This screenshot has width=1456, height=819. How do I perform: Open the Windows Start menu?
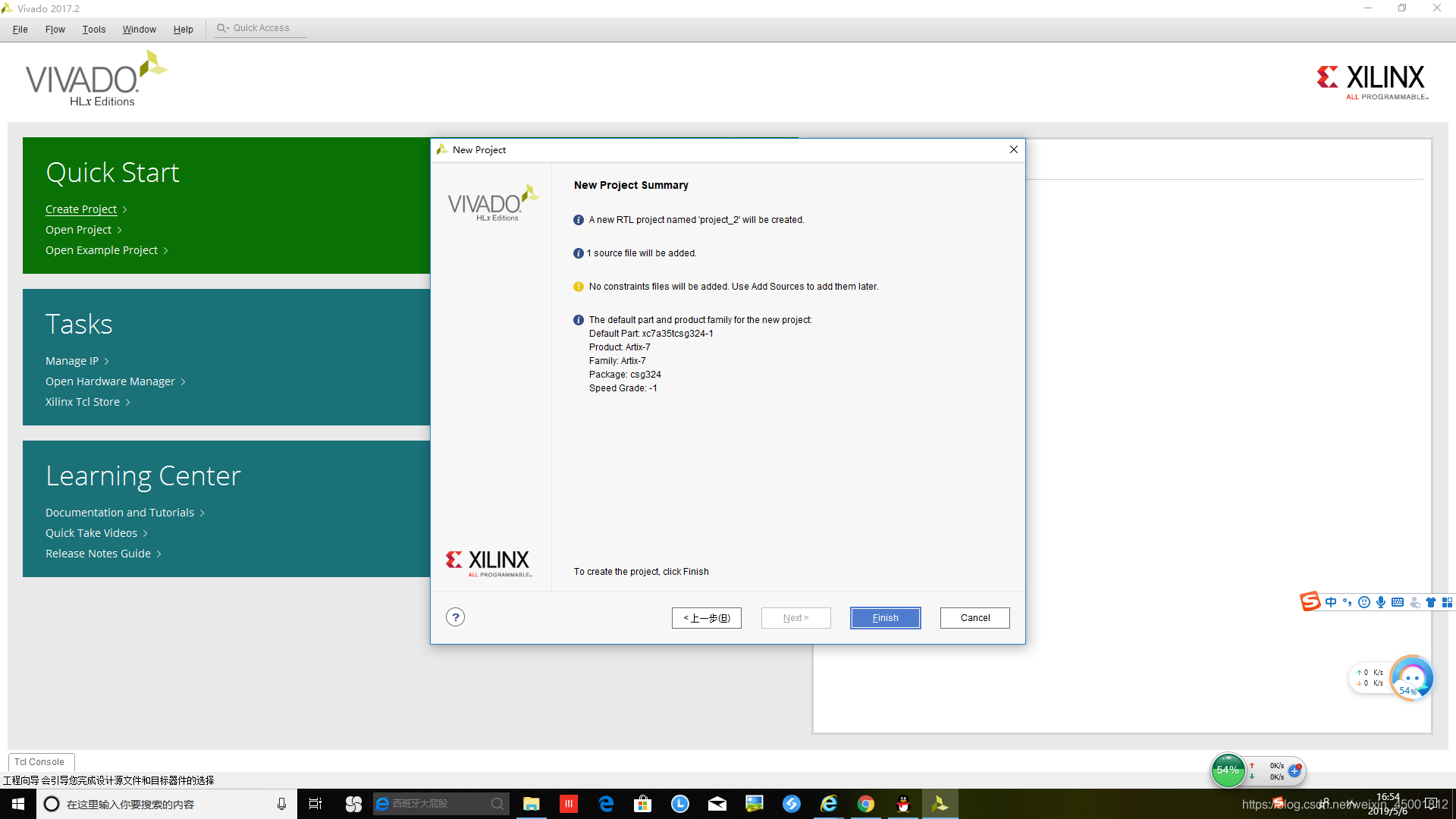[x=18, y=804]
